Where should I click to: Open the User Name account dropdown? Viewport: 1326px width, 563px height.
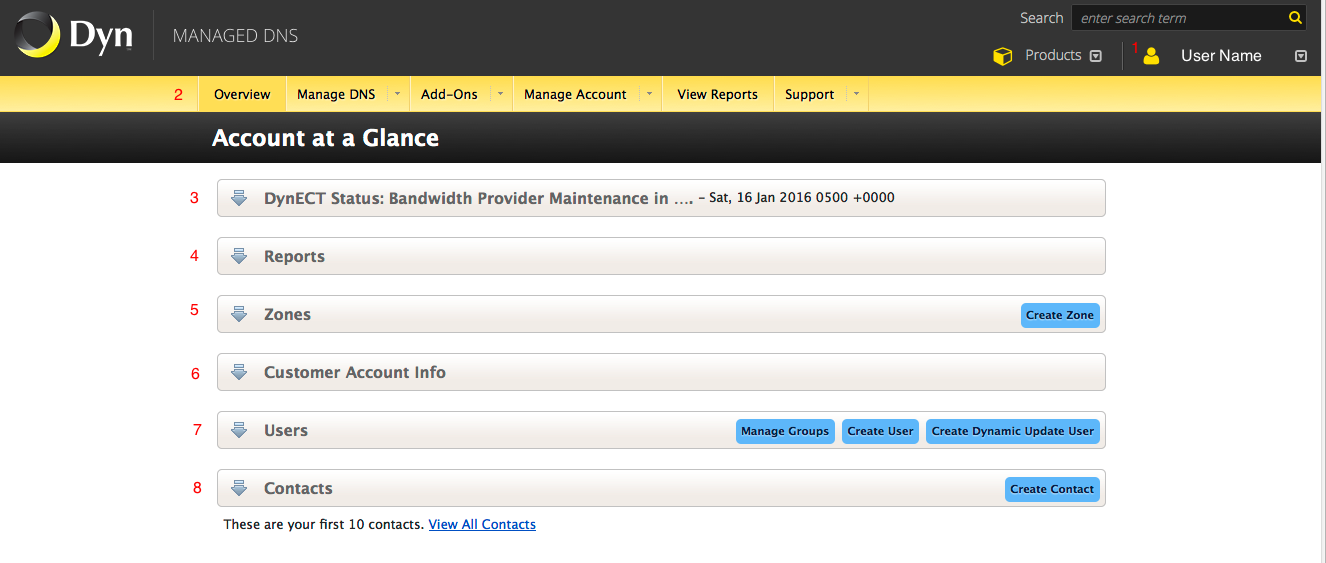coord(1300,56)
